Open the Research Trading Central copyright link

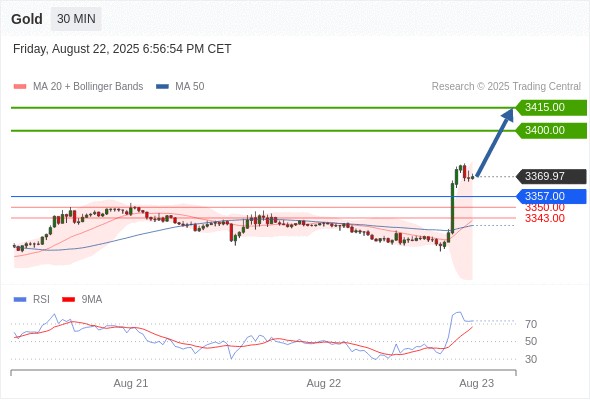point(506,87)
